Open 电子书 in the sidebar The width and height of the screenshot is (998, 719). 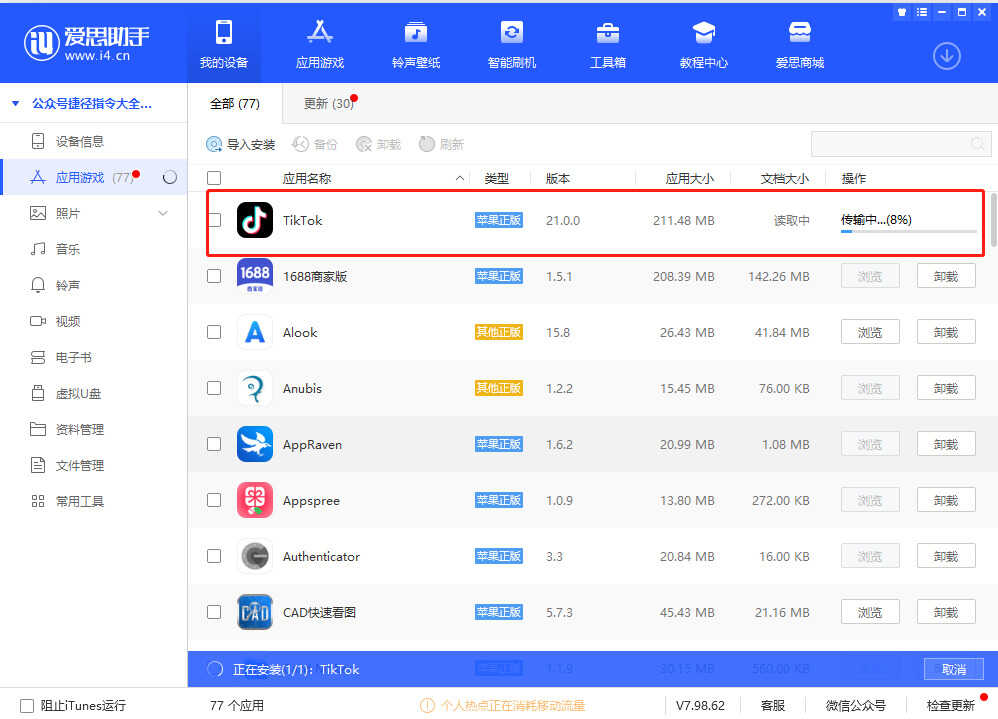click(94, 357)
